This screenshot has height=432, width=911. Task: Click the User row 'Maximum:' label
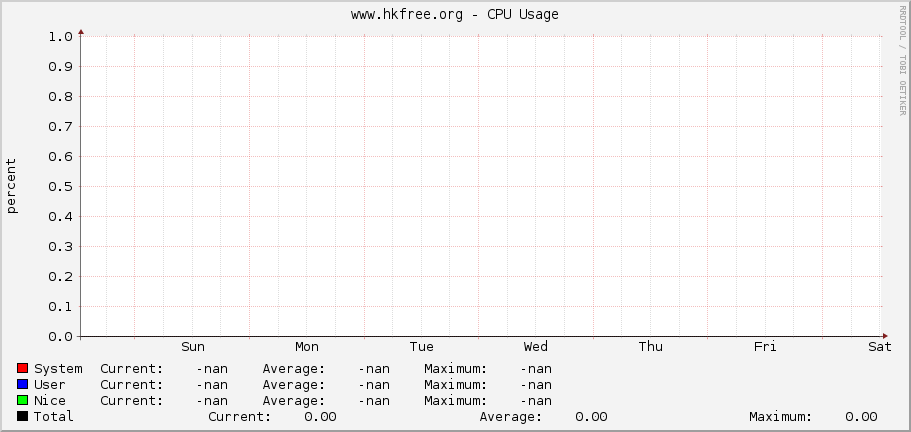coord(456,384)
